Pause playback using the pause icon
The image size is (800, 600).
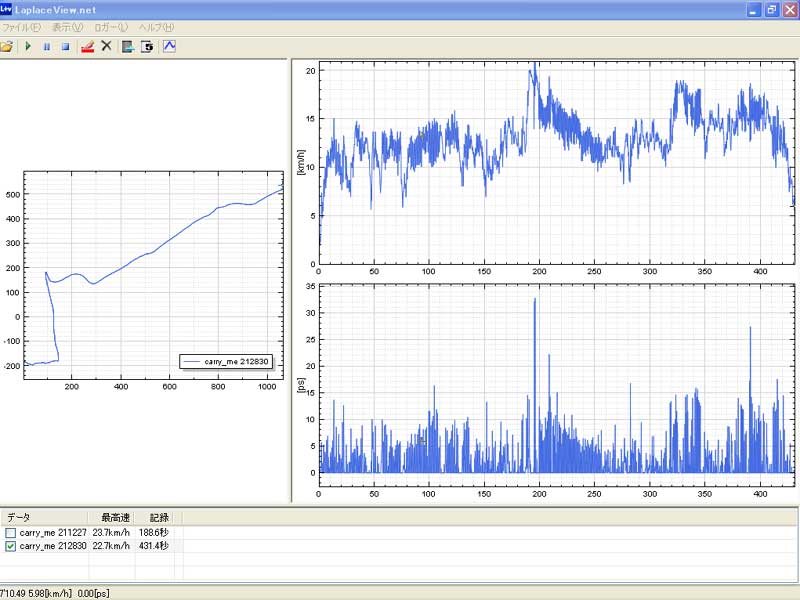pyautogui.click(x=46, y=46)
